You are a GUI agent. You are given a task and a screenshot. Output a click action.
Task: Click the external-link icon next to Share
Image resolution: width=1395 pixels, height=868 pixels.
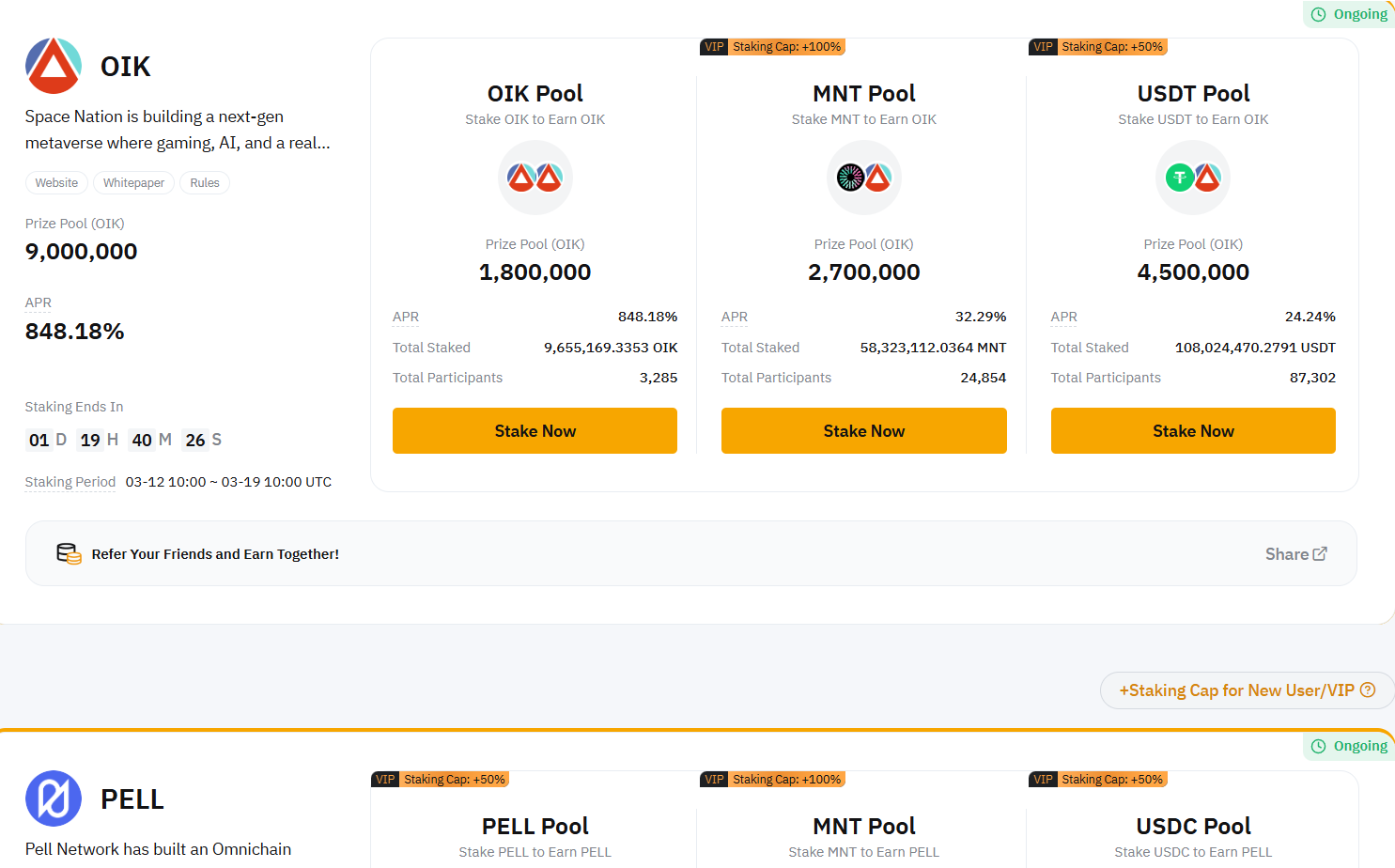pos(1320,554)
